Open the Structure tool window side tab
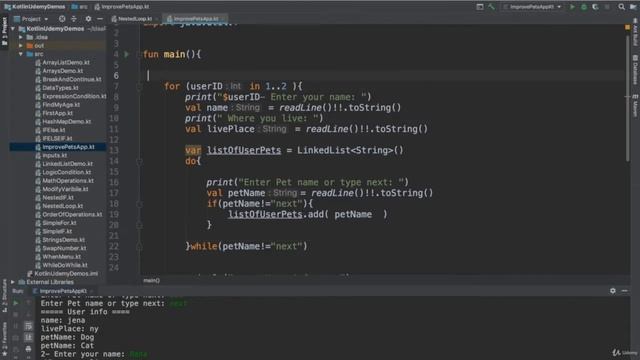Image resolution: width=640 pixels, height=360 pixels. click(x=4, y=296)
